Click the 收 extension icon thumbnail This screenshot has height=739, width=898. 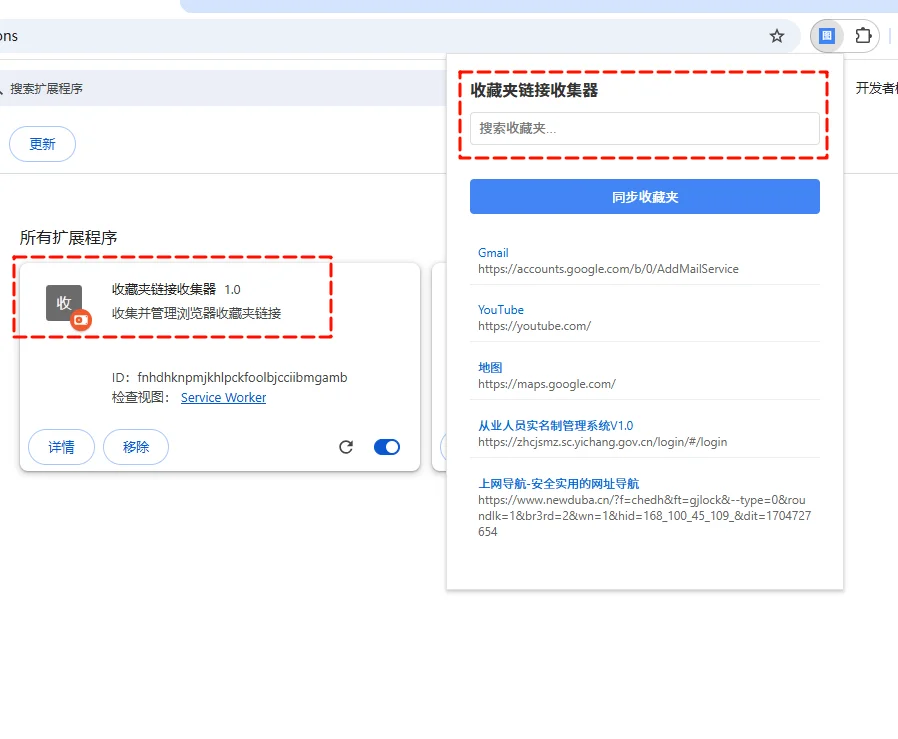(x=64, y=303)
